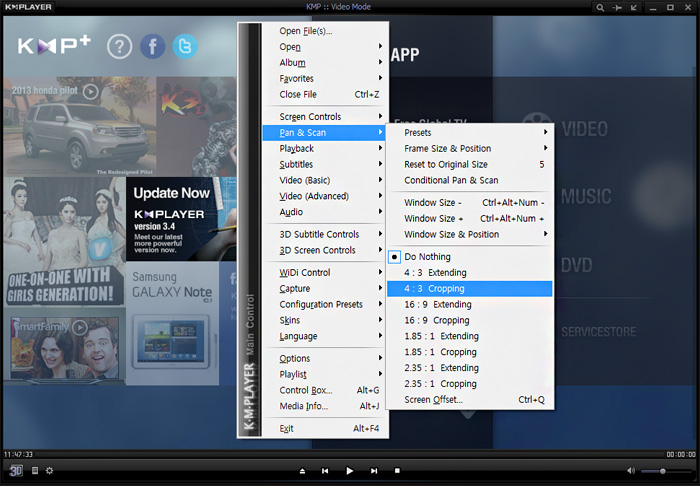Click the Update Now banner
700x486 pixels.
(x=181, y=219)
